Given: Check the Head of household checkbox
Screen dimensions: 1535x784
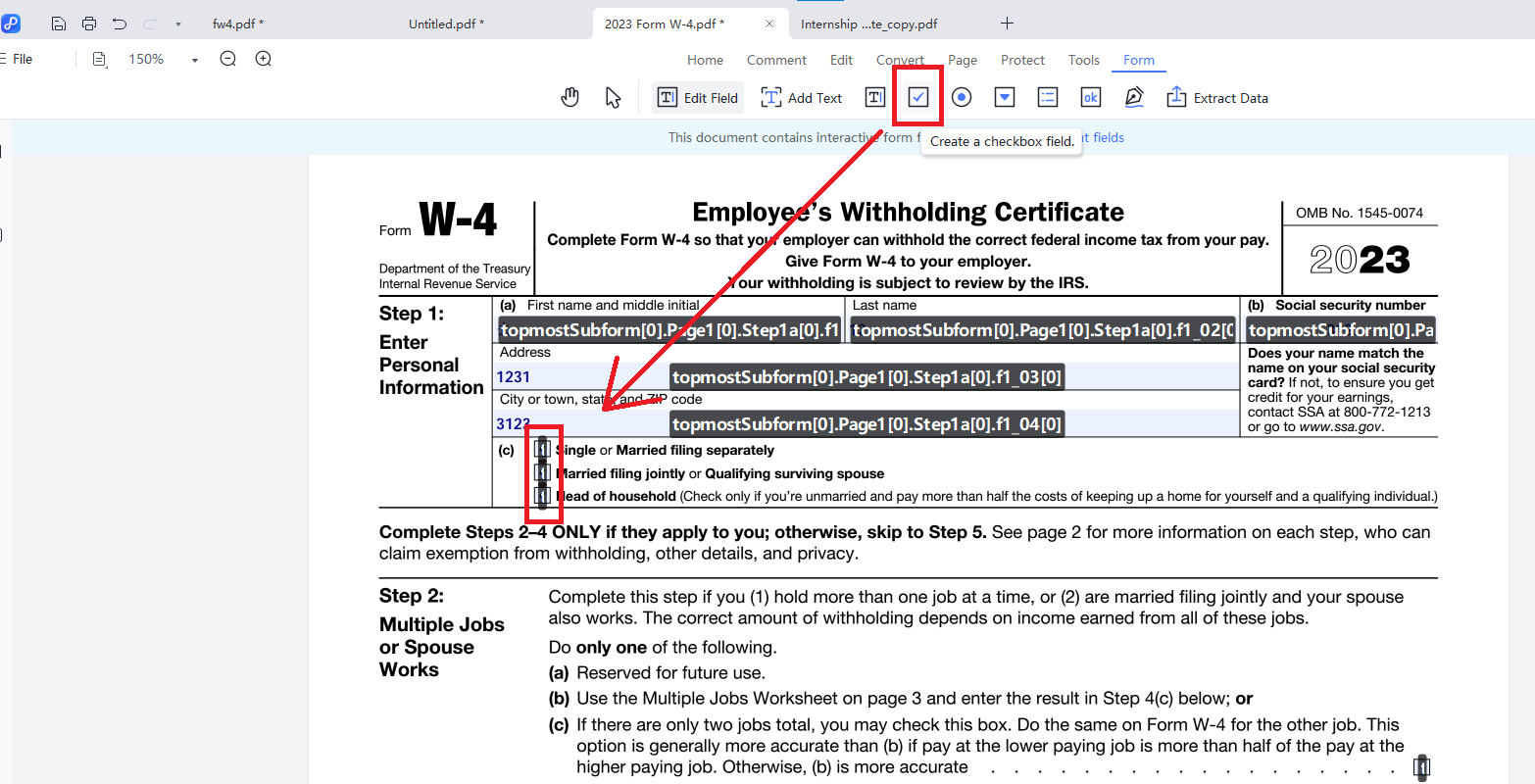Looking at the screenshot, I should (542, 496).
